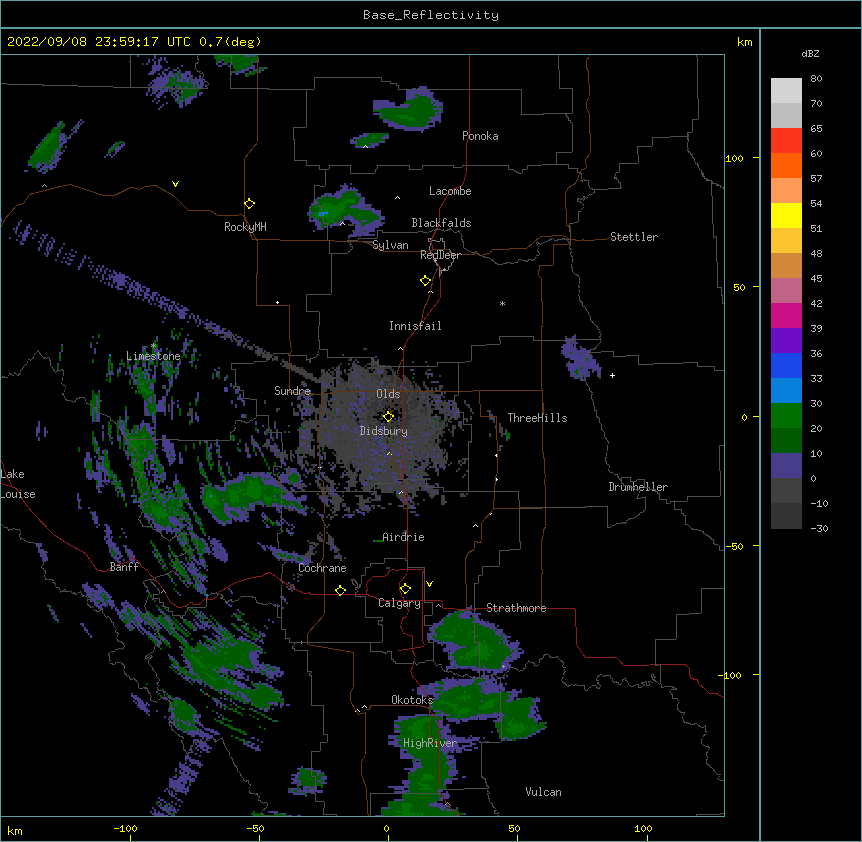Select the ThreeHills label

(537, 418)
